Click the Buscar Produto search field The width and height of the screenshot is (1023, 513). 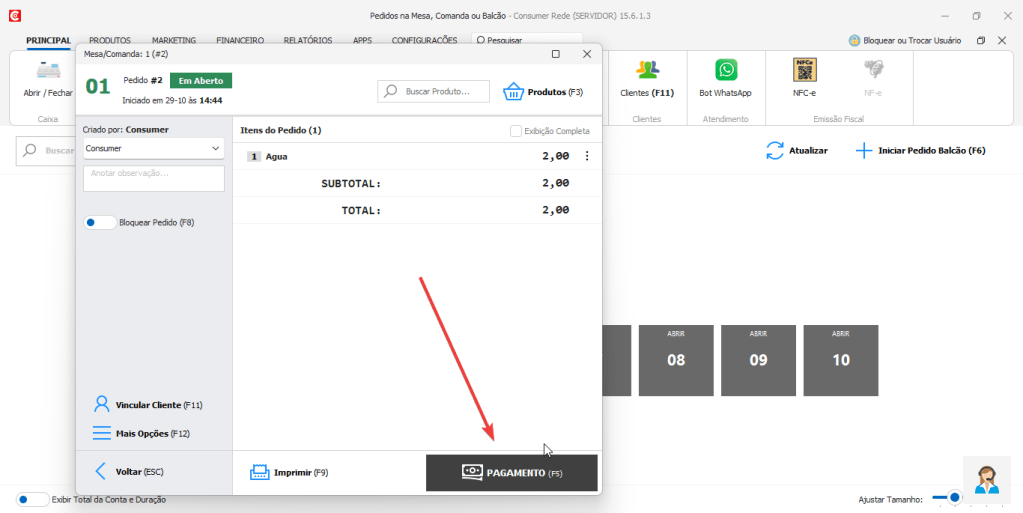(434, 92)
